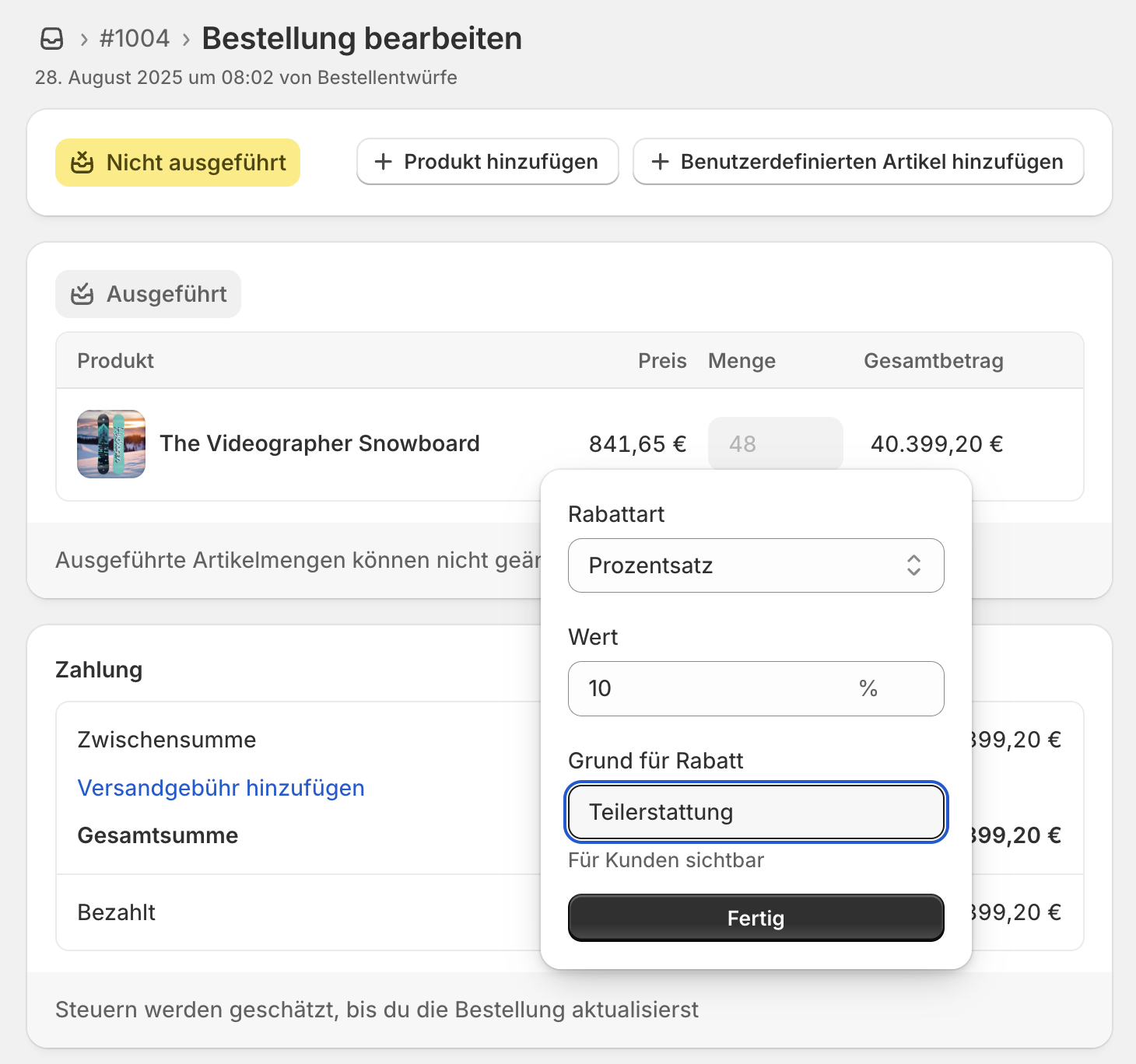Click the orders inbox icon in breadcrumb
The image size is (1136, 1064).
point(52,39)
